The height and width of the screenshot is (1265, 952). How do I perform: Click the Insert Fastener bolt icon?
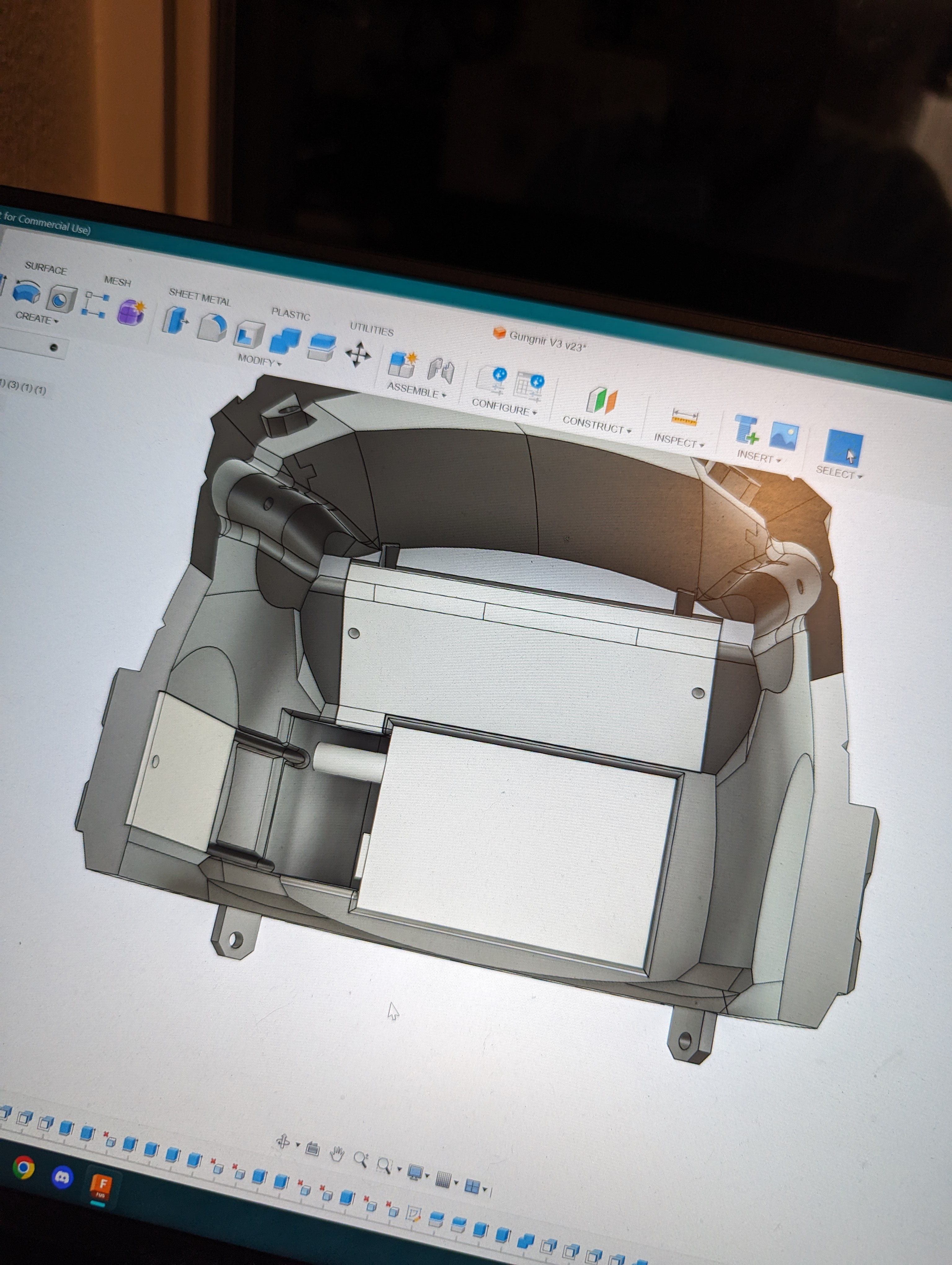point(747,429)
